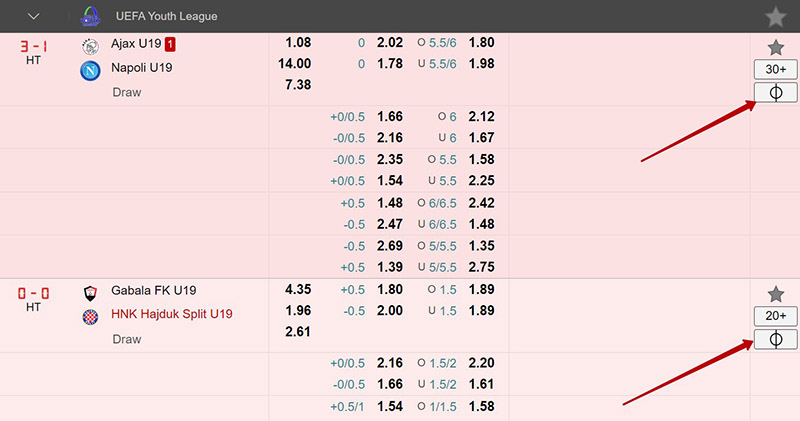The height and width of the screenshot is (421, 800).
Task: Select the Napoli U19 win odds 14.00
Action: point(294,64)
